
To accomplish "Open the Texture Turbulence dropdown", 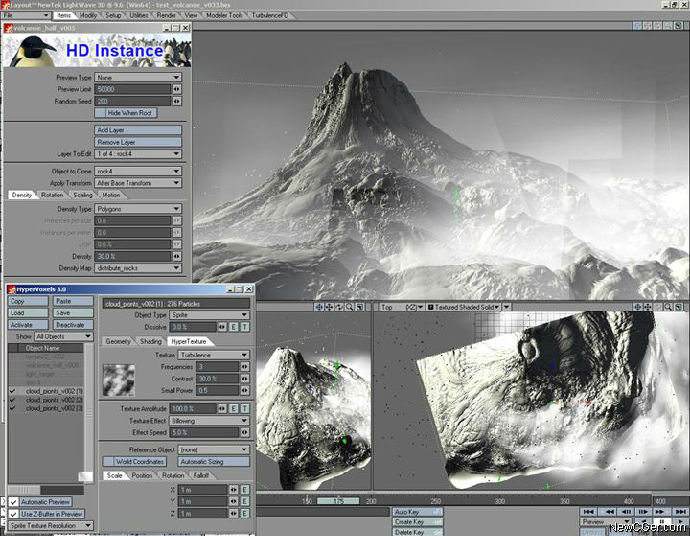I will [214, 355].
